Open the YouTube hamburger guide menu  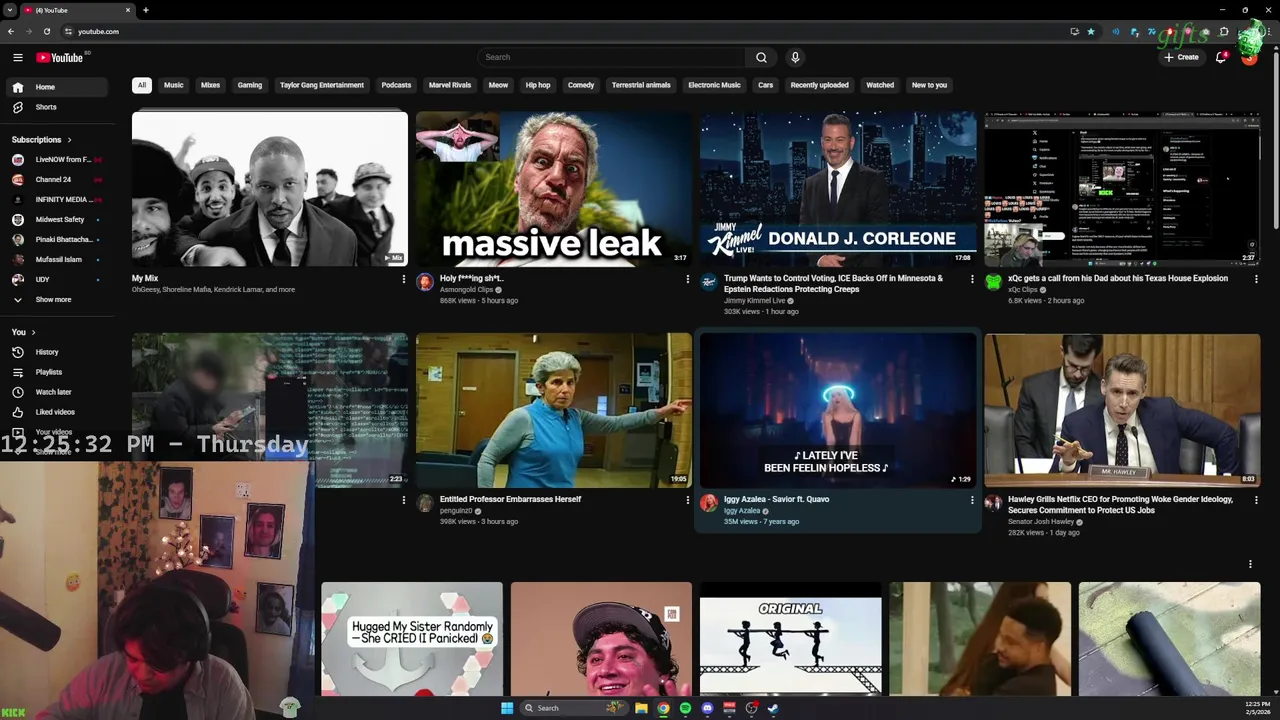[x=18, y=58]
